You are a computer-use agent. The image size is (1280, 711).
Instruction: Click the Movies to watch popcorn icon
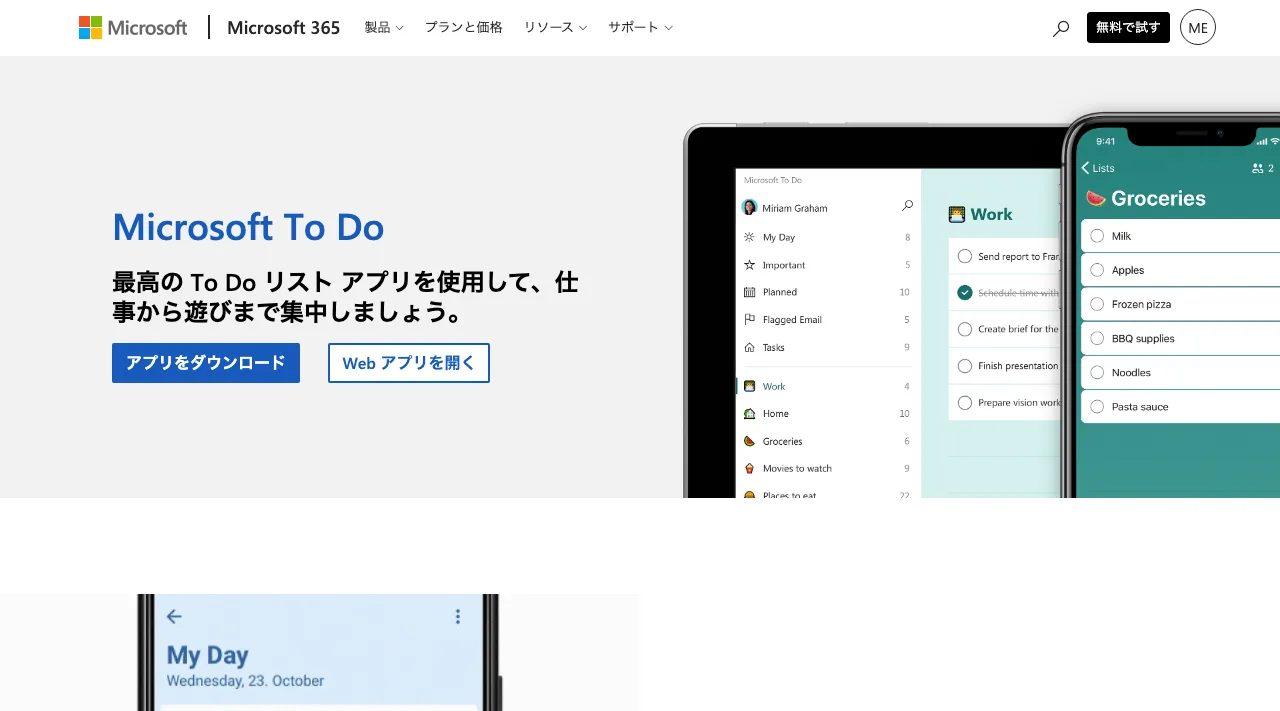(750, 468)
